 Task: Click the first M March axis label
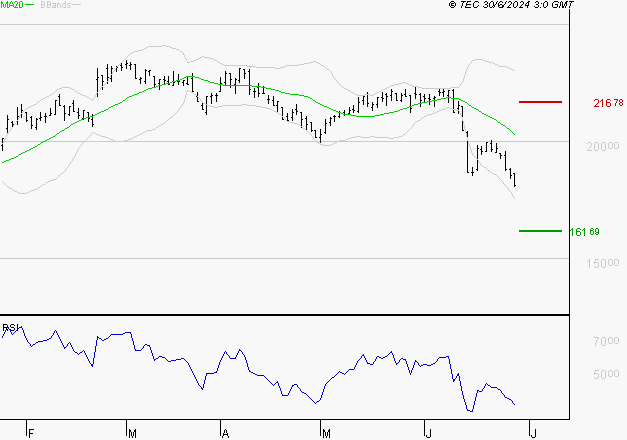coord(132,434)
